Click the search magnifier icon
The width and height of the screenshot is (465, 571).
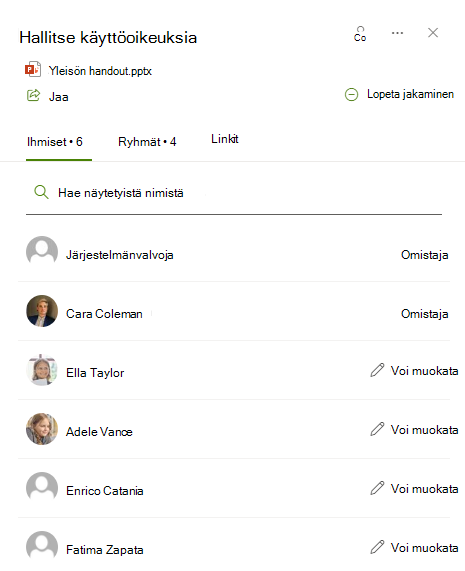(x=41, y=192)
